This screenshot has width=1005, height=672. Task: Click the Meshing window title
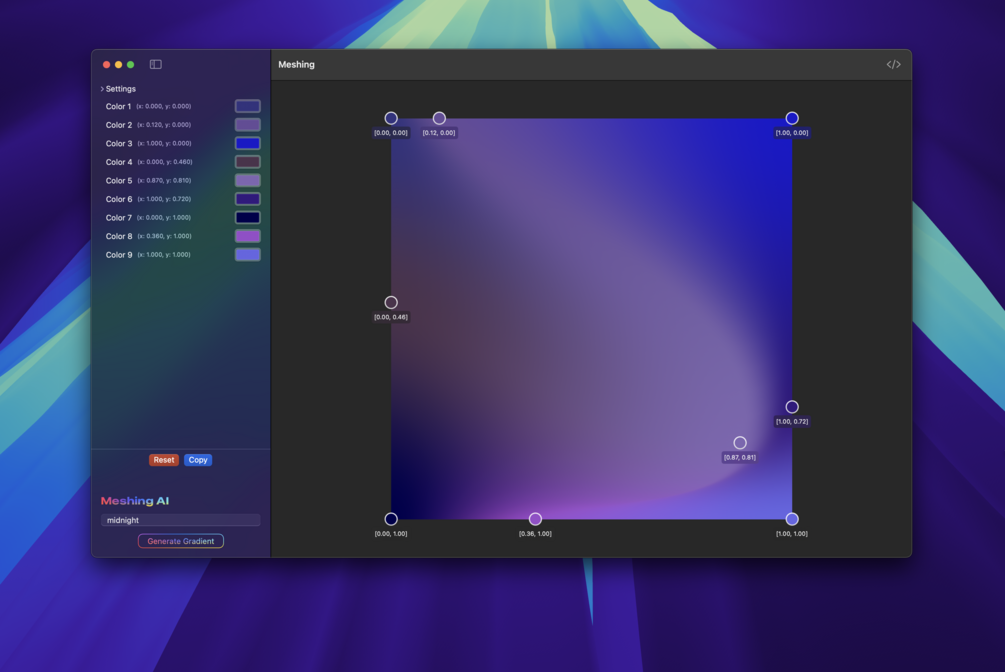click(296, 64)
